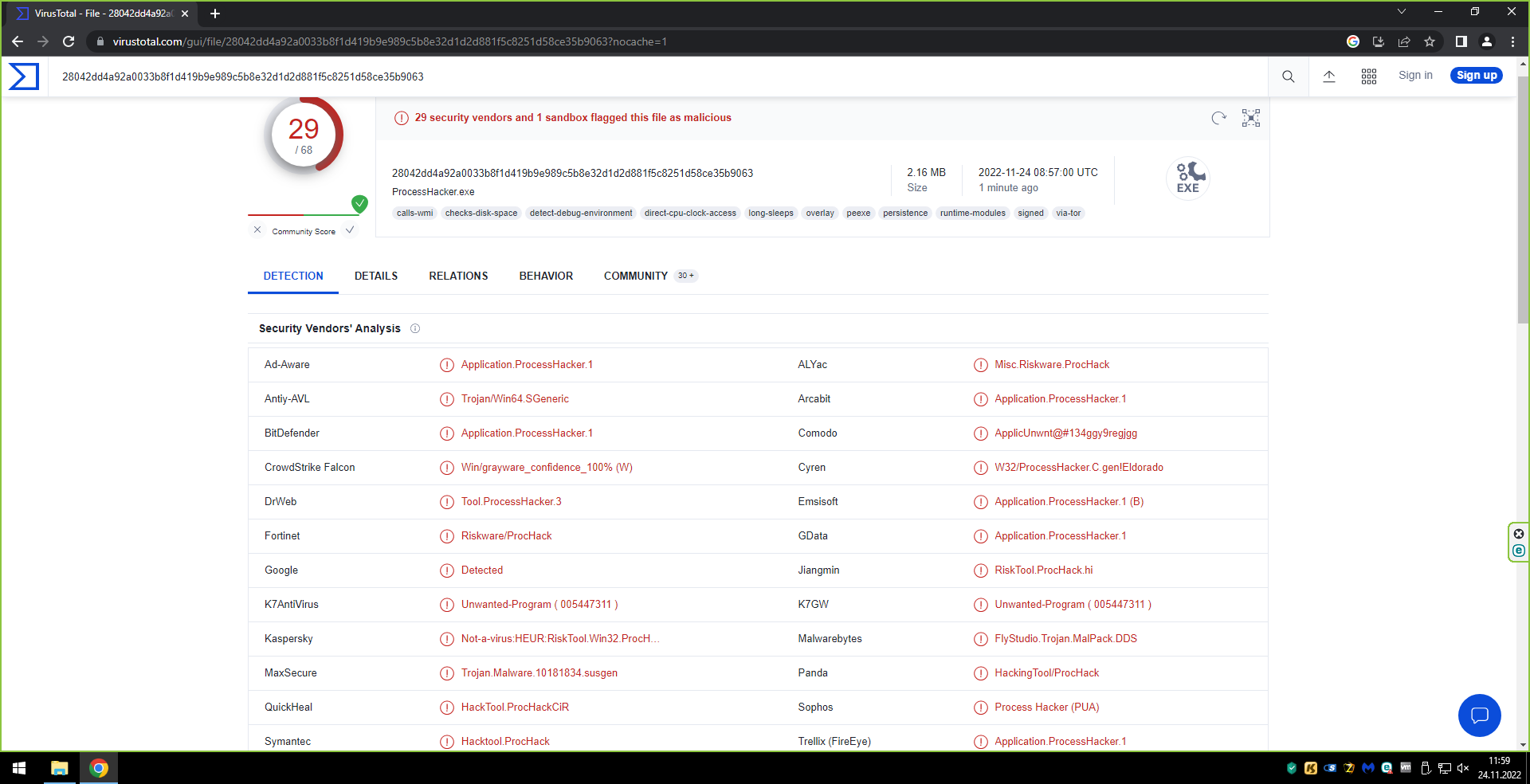Click the calls-wmi tag
Image resolution: width=1530 pixels, height=784 pixels.
tap(415, 214)
